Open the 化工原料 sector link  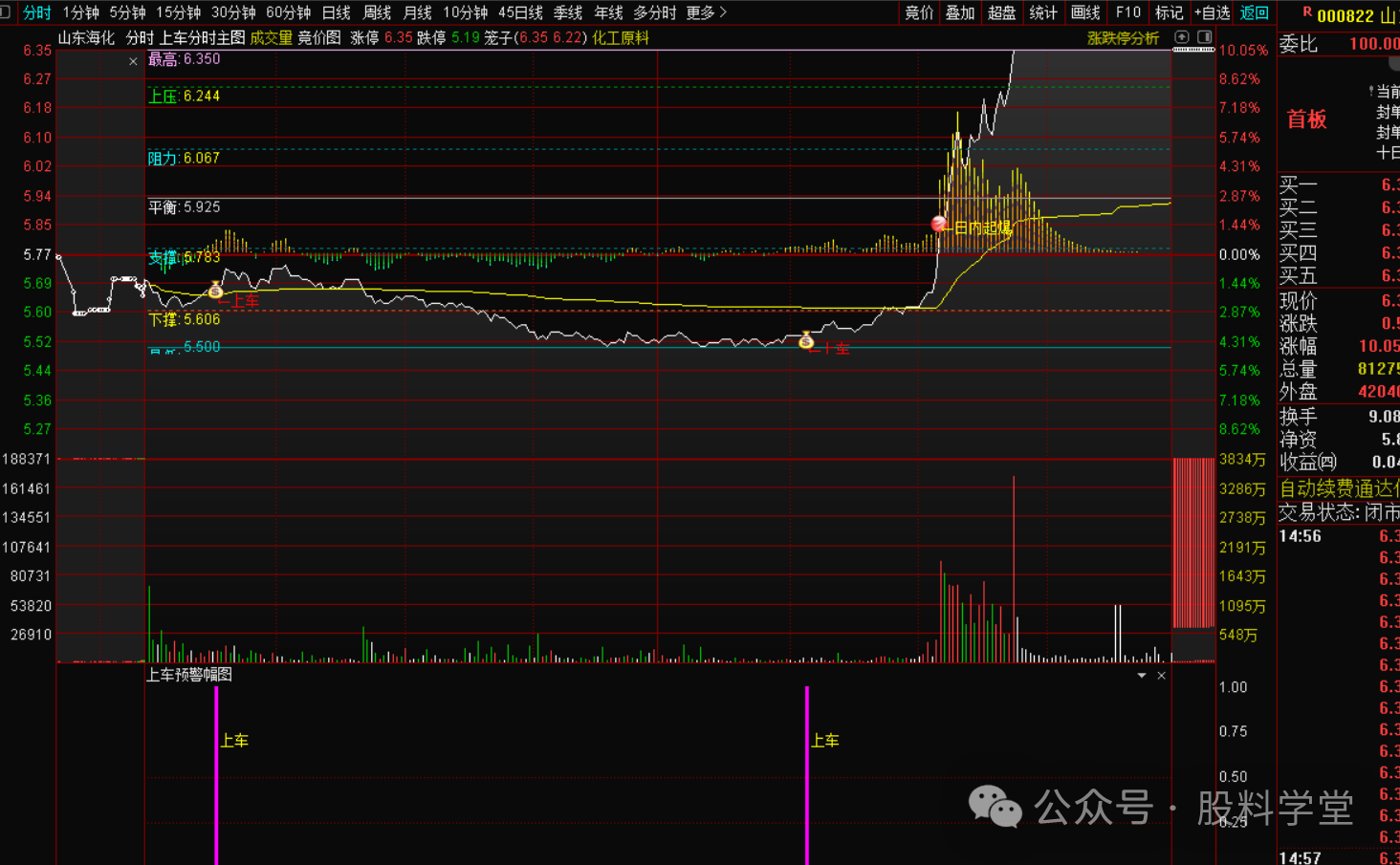(x=620, y=38)
